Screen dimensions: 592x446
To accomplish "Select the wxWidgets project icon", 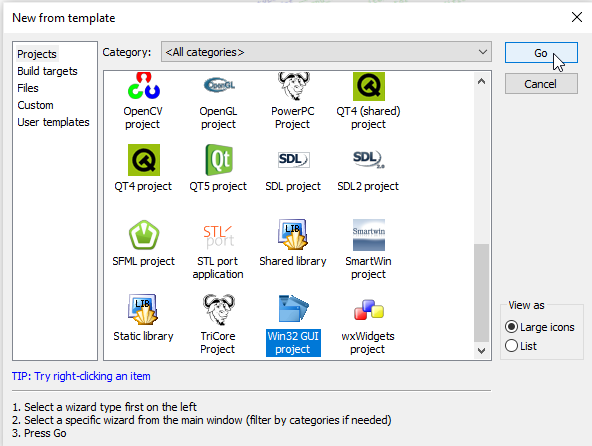I will tap(368, 310).
